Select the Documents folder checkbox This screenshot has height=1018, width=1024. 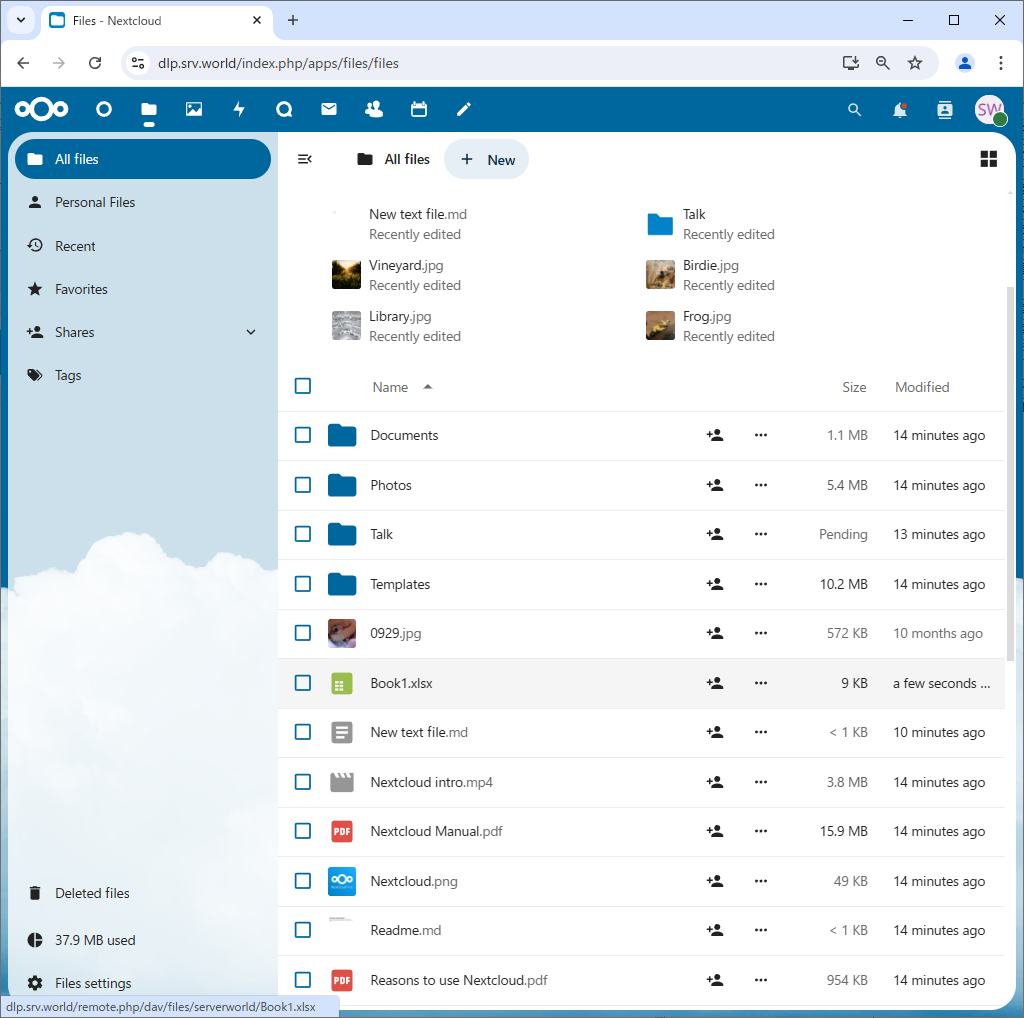tap(303, 435)
